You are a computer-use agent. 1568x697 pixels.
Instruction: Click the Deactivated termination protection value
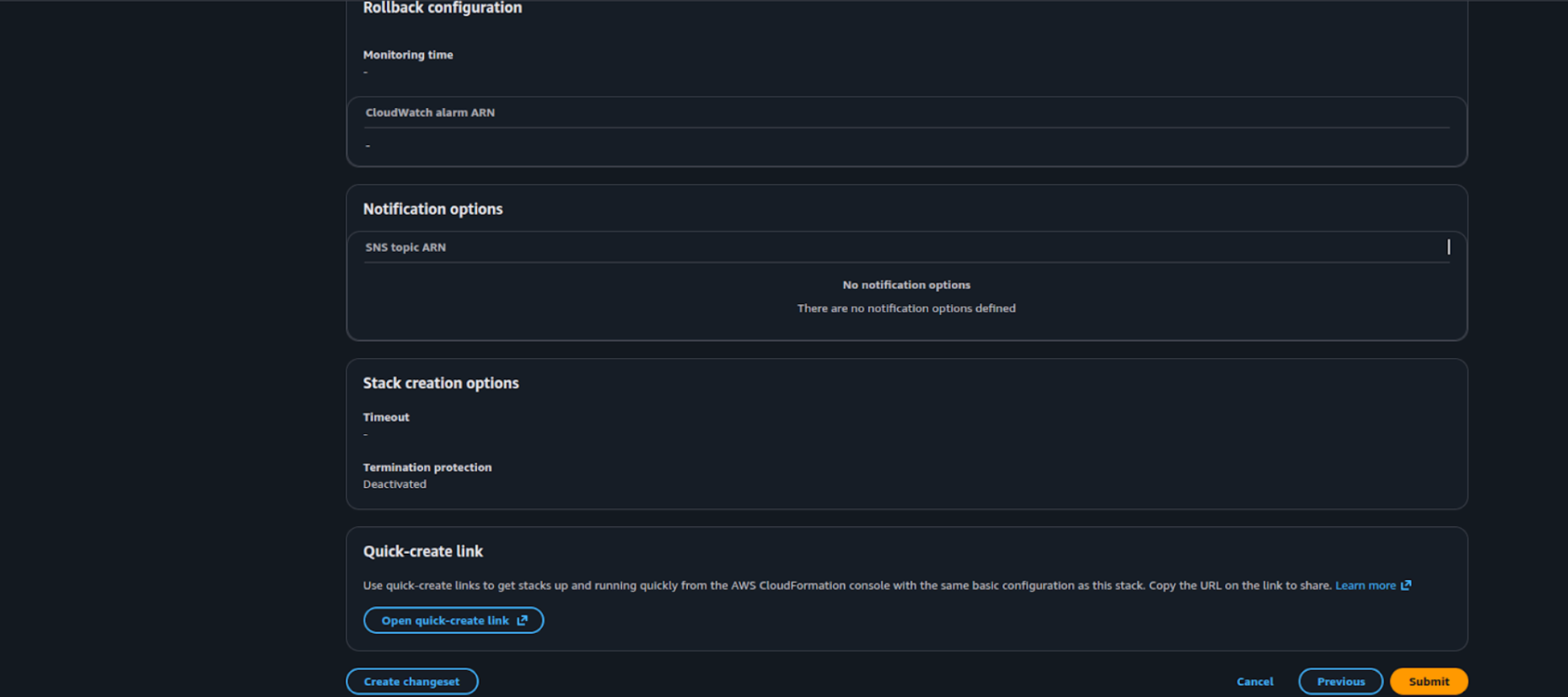(x=395, y=484)
